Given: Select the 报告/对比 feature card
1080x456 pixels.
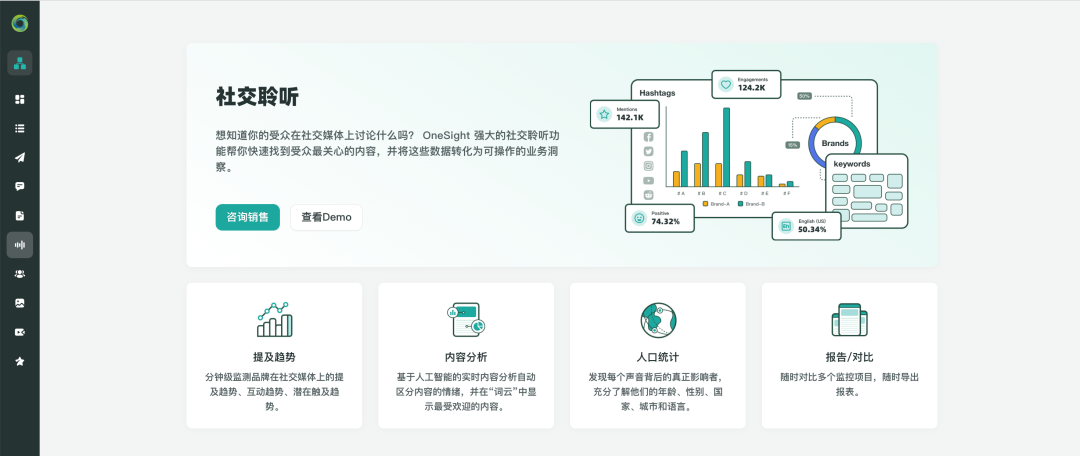Looking at the screenshot, I should pyautogui.click(x=849, y=356).
